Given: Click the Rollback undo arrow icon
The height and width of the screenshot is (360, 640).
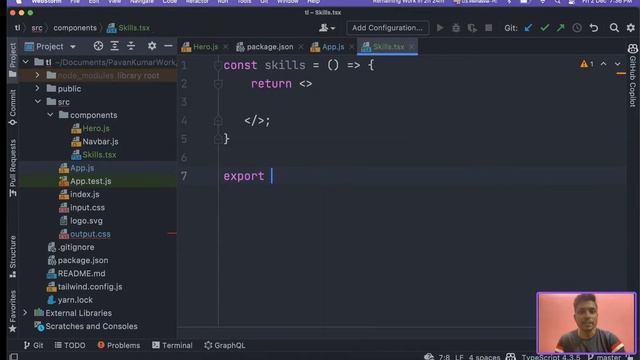Looking at the screenshot, I should tap(593, 28).
